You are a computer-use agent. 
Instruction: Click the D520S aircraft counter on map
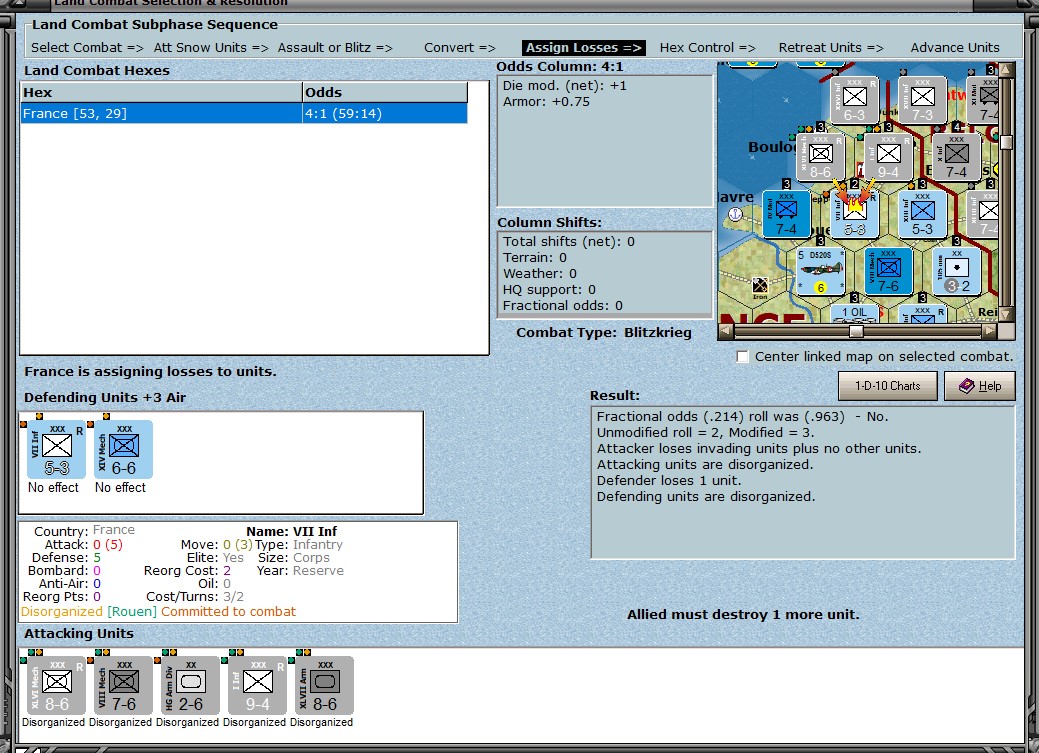pyautogui.click(x=820, y=271)
